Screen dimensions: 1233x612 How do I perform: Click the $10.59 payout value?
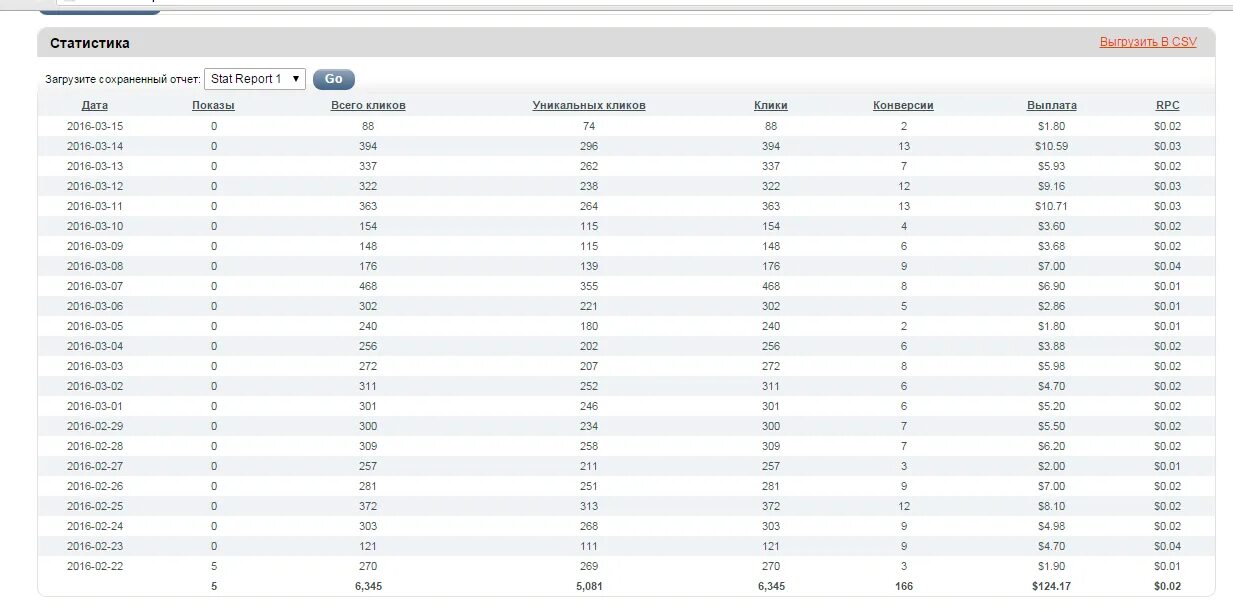[x=1052, y=146]
